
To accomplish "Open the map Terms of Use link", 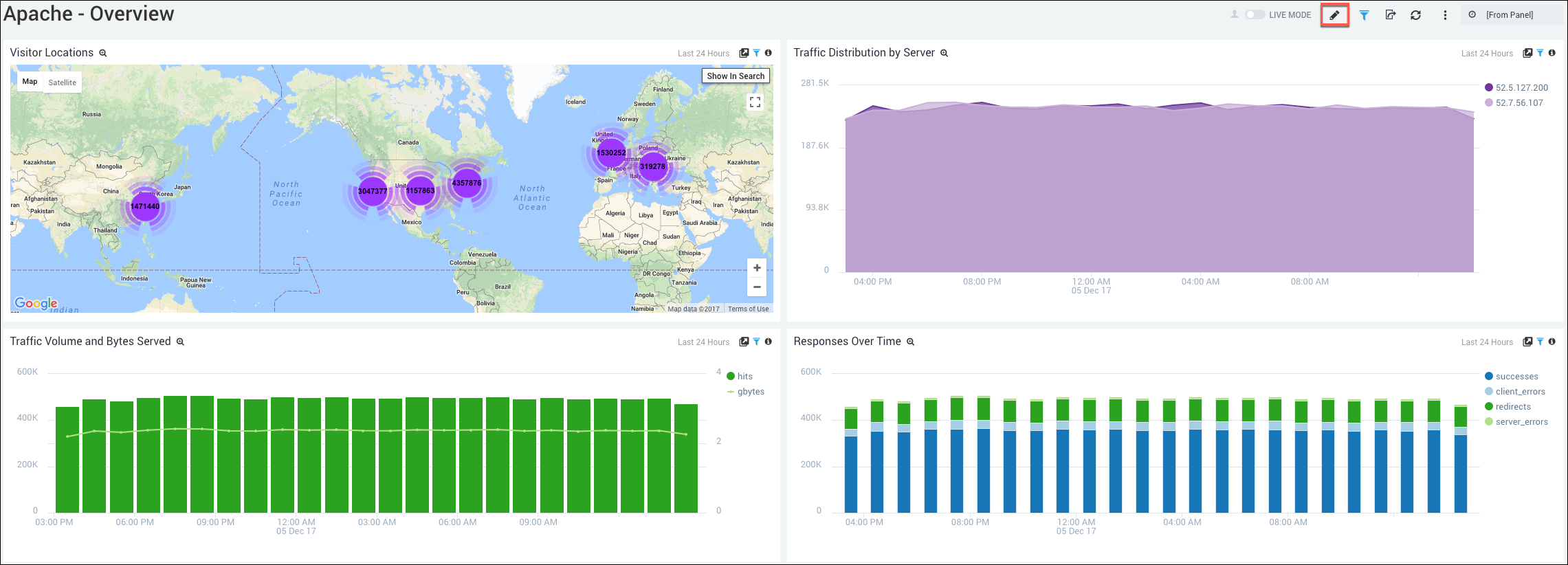I will pyautogui.click(x=748, y=309).
